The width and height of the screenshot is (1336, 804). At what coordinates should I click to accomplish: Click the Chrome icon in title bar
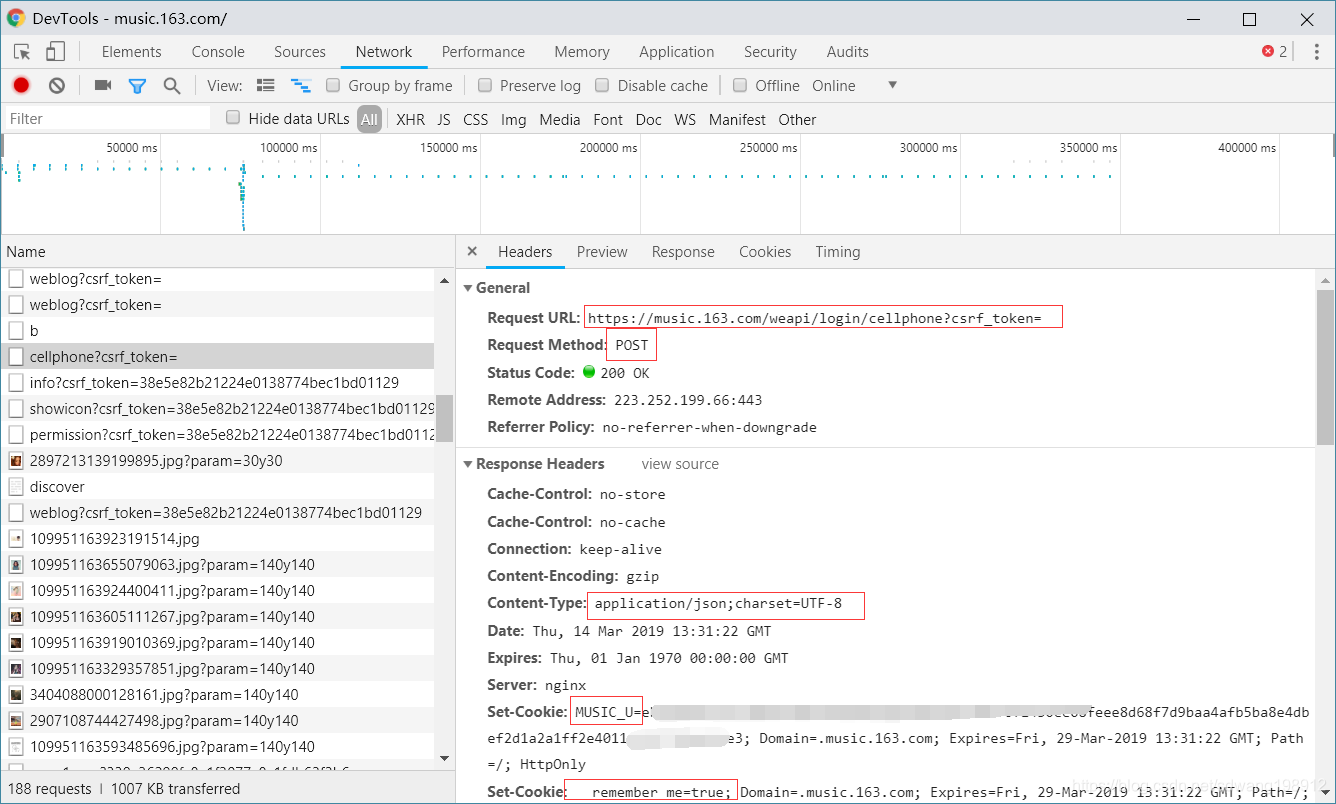[16, 18]
